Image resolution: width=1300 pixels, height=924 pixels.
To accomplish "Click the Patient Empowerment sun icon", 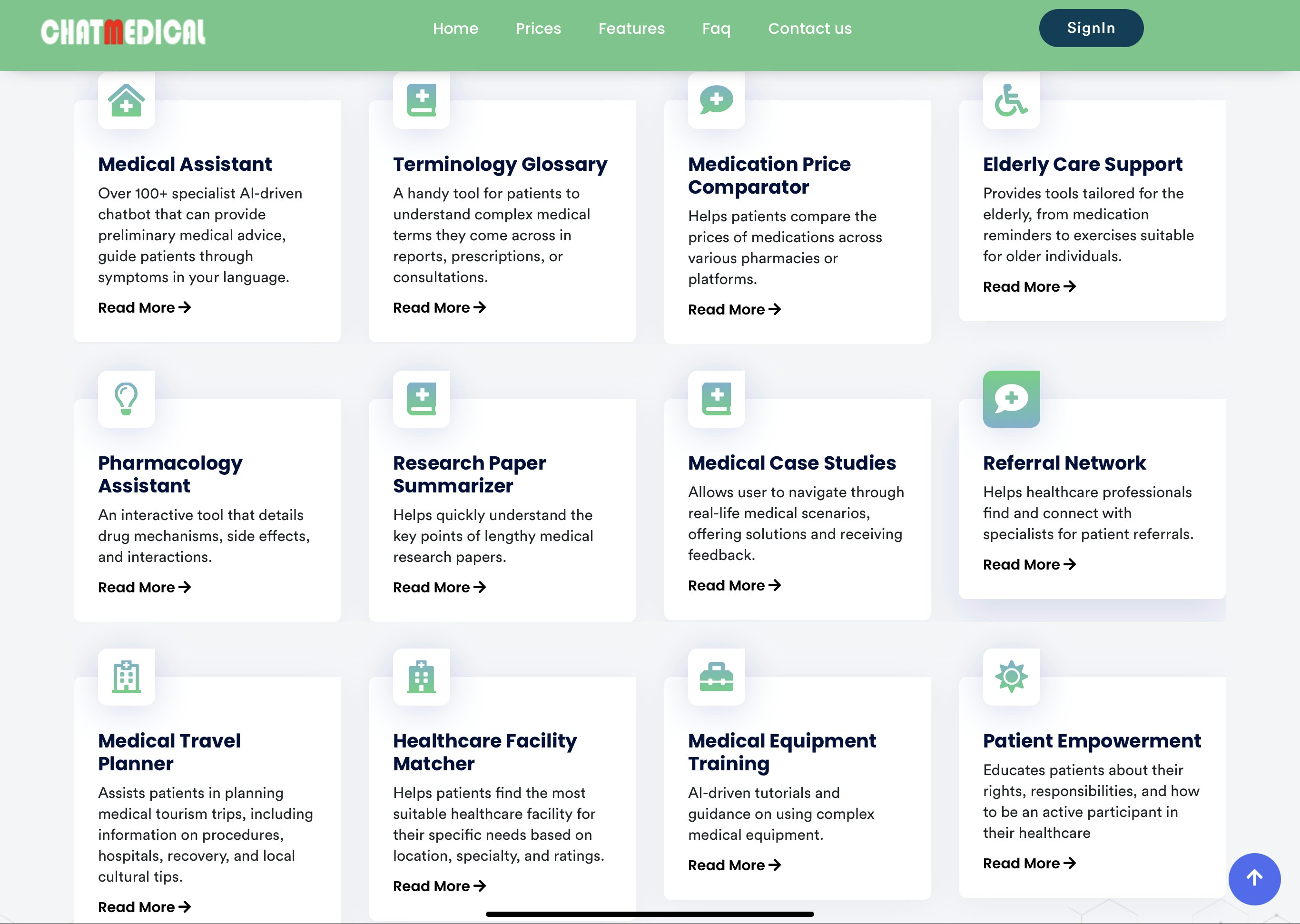I will click(1011, 677).
